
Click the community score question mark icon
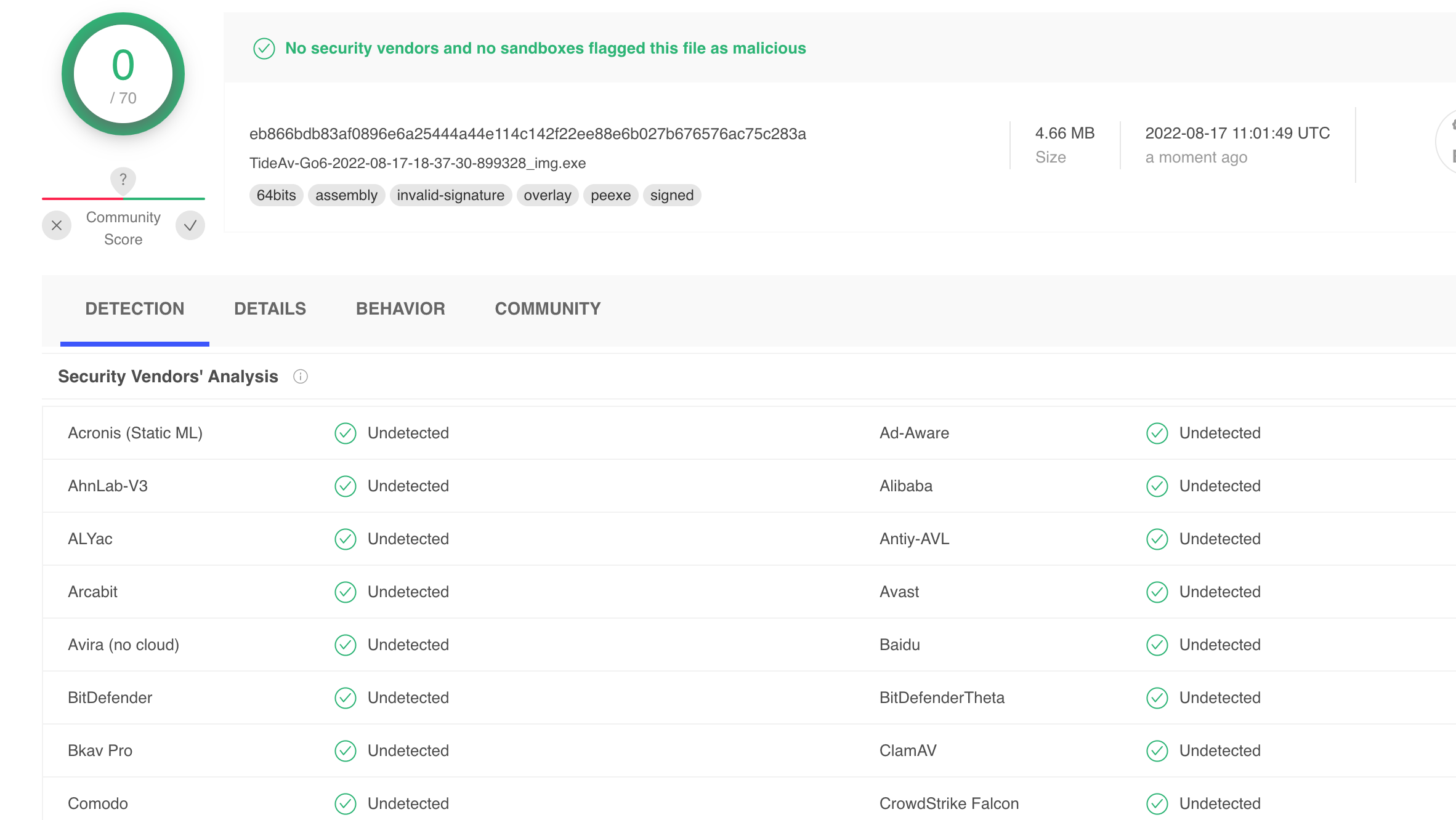point(123,179)
